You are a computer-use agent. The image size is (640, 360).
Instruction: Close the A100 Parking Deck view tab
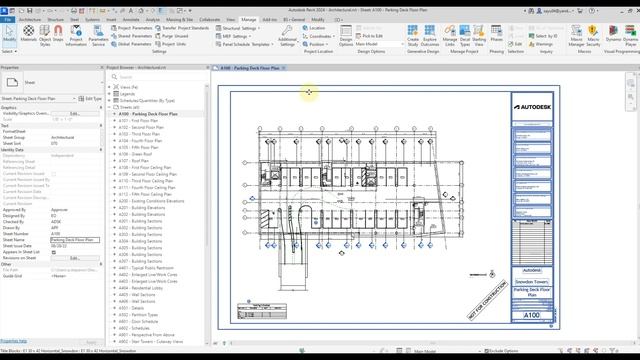tap(284, 68)
